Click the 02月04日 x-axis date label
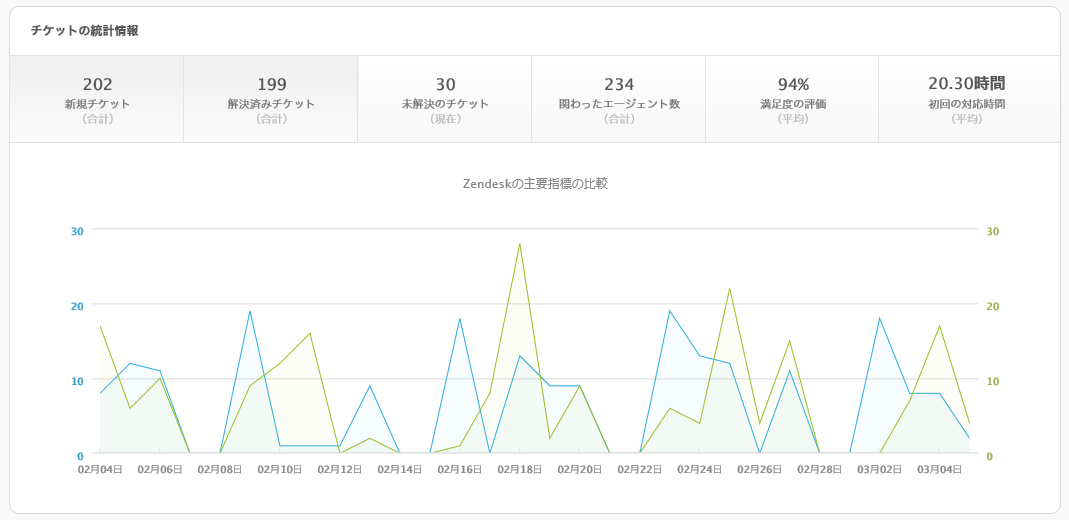 pos(100,470)
